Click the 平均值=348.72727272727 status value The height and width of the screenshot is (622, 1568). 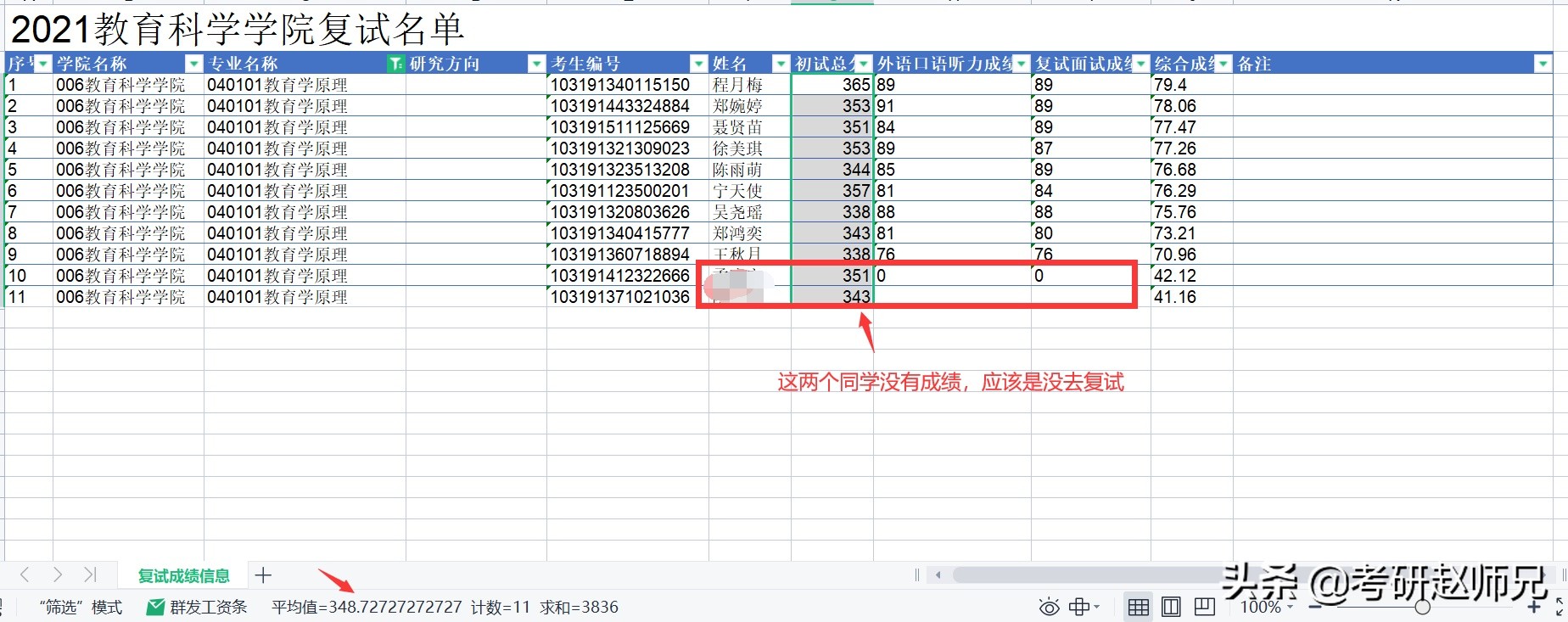coord(367,607)
